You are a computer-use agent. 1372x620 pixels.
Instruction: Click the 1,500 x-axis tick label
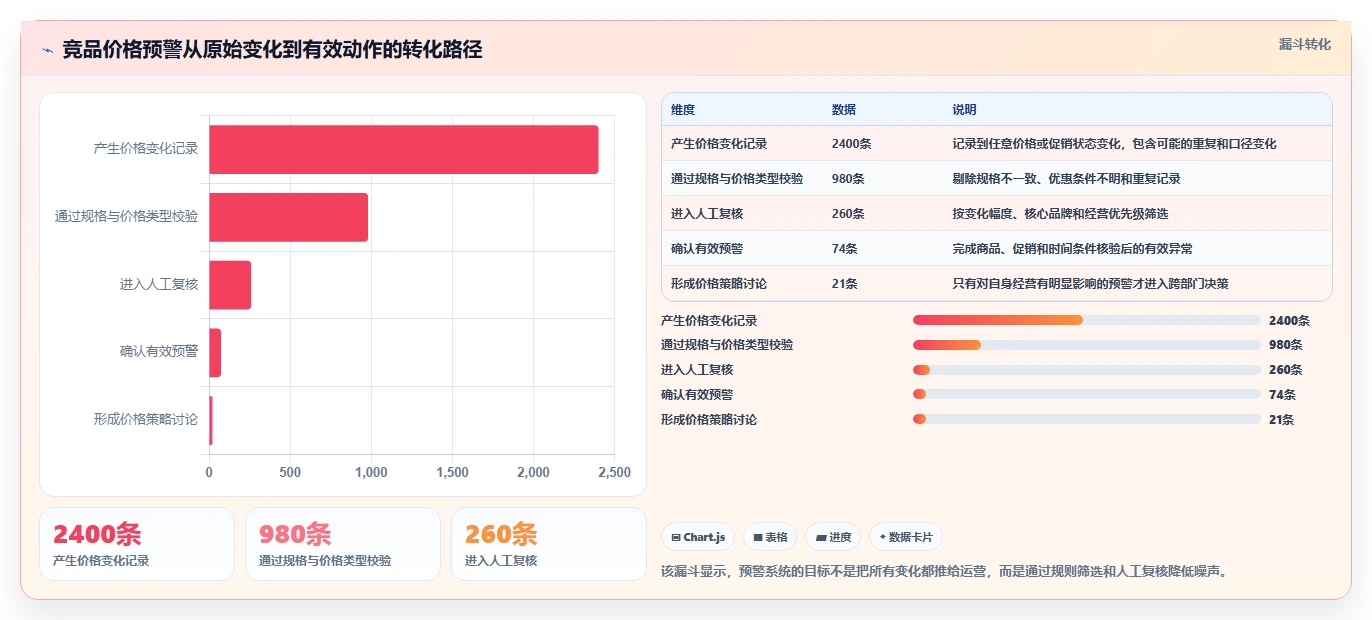tap(452, 472)
